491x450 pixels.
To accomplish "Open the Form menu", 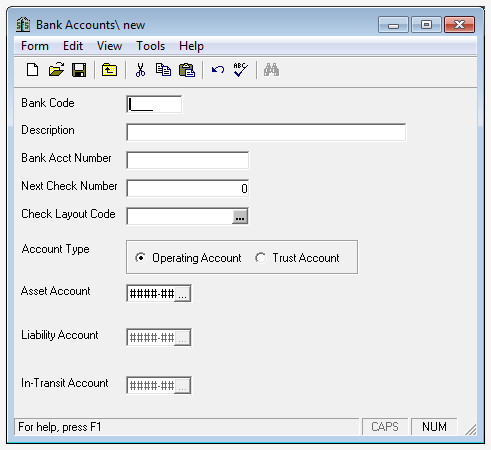I will [x=35, y=46].
